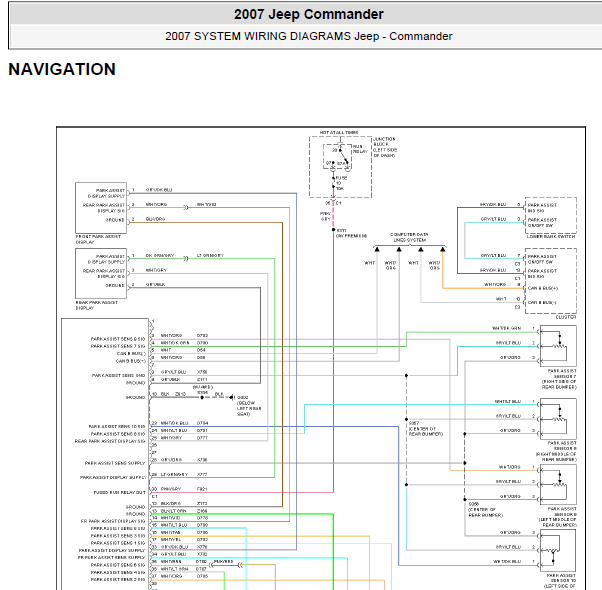Select the '2007 SYSTEM WIRING DIAGRAMS Jeep - Commander' subtitle
Image resolution: width=602 pixels, height=590 pixels.
pos(309,36)
